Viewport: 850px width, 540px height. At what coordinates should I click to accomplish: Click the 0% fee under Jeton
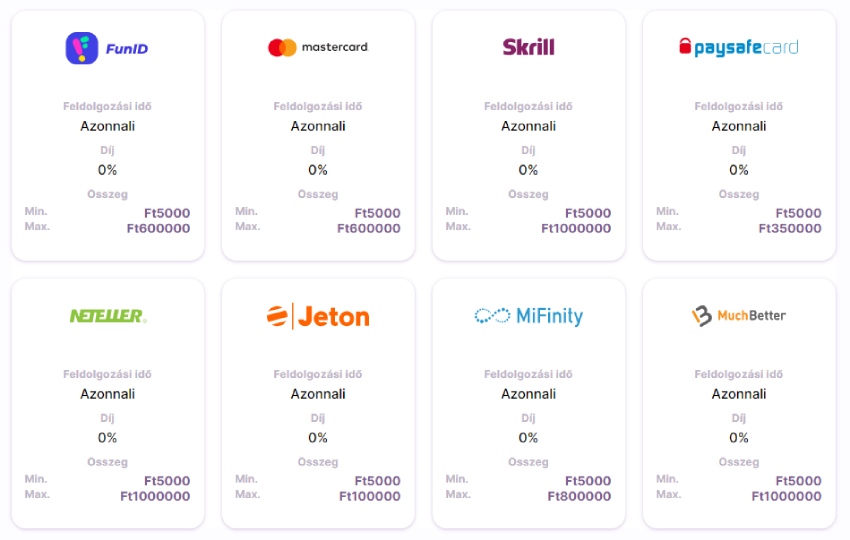point(317,438)
